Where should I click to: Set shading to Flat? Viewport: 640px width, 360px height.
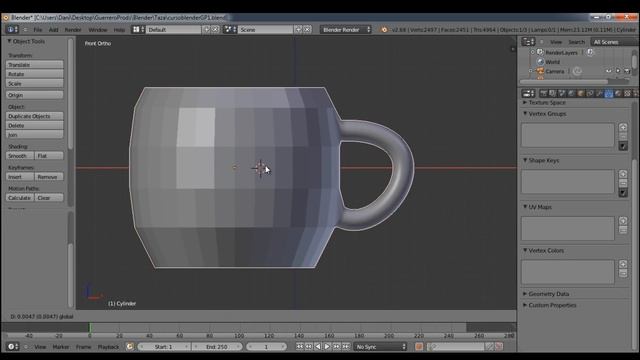(49, 156)
